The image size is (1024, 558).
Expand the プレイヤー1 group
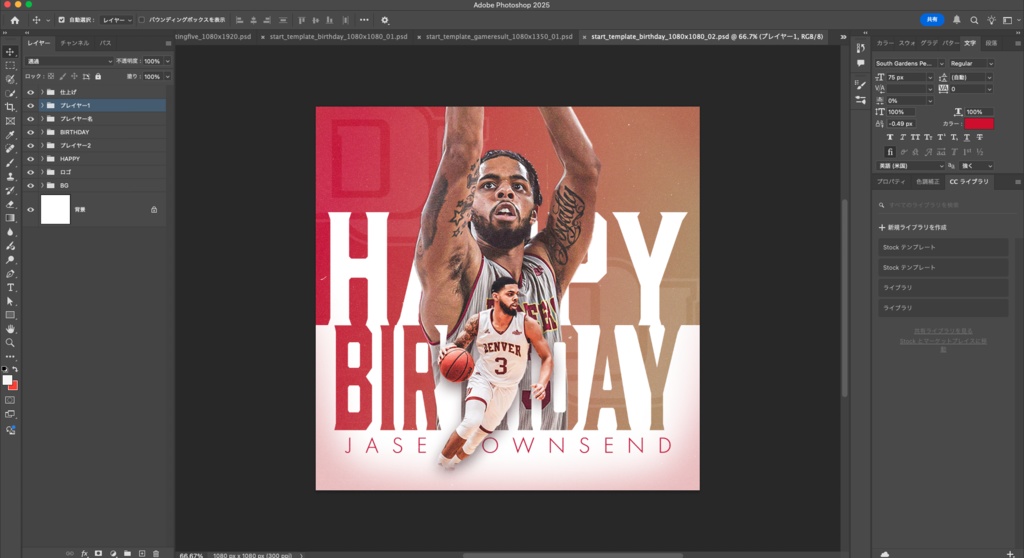point(42,105)
